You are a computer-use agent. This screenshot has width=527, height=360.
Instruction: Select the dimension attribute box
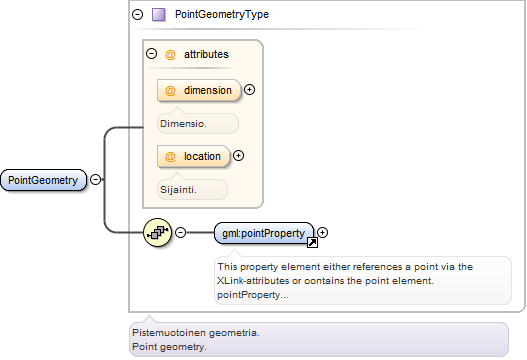pyautogui.click(x=199, y=90)
